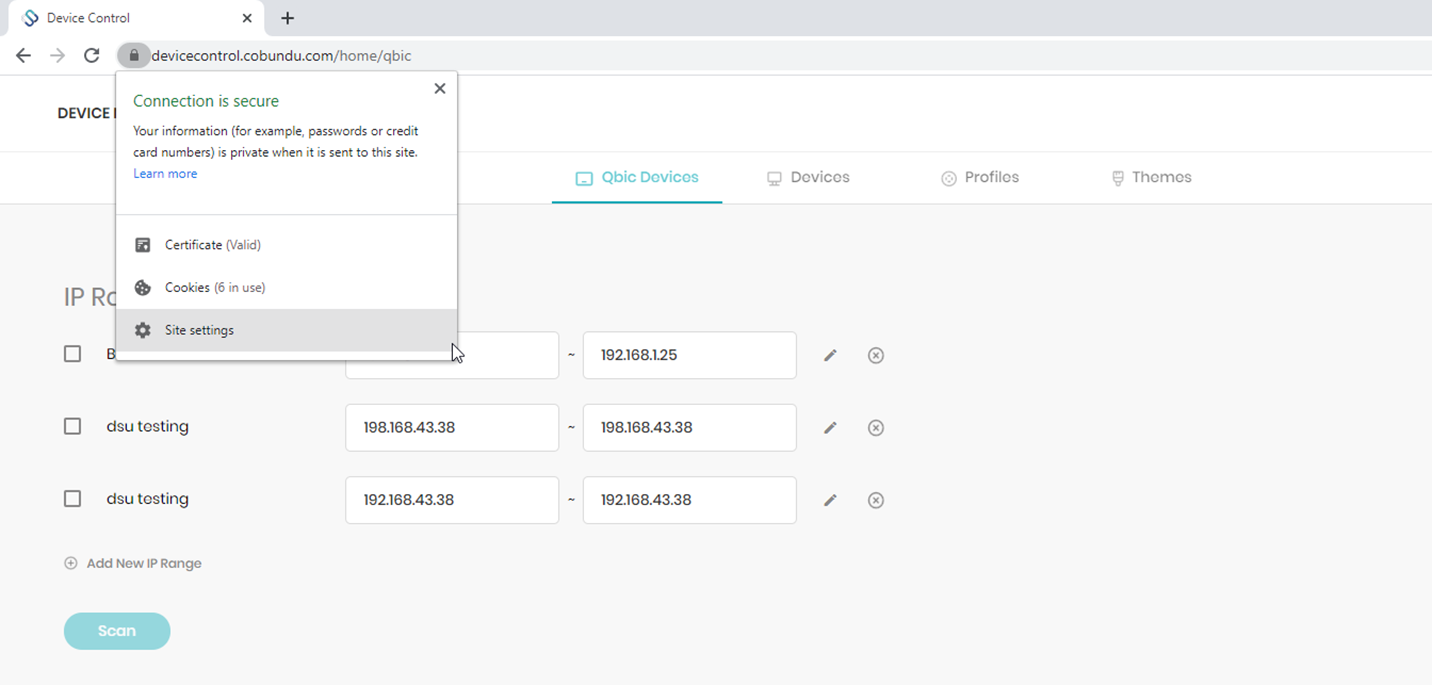This screenshot has width=1432, height=685.
Task: Reload the page with the refresh icon
Action: [x=91, y=56]
